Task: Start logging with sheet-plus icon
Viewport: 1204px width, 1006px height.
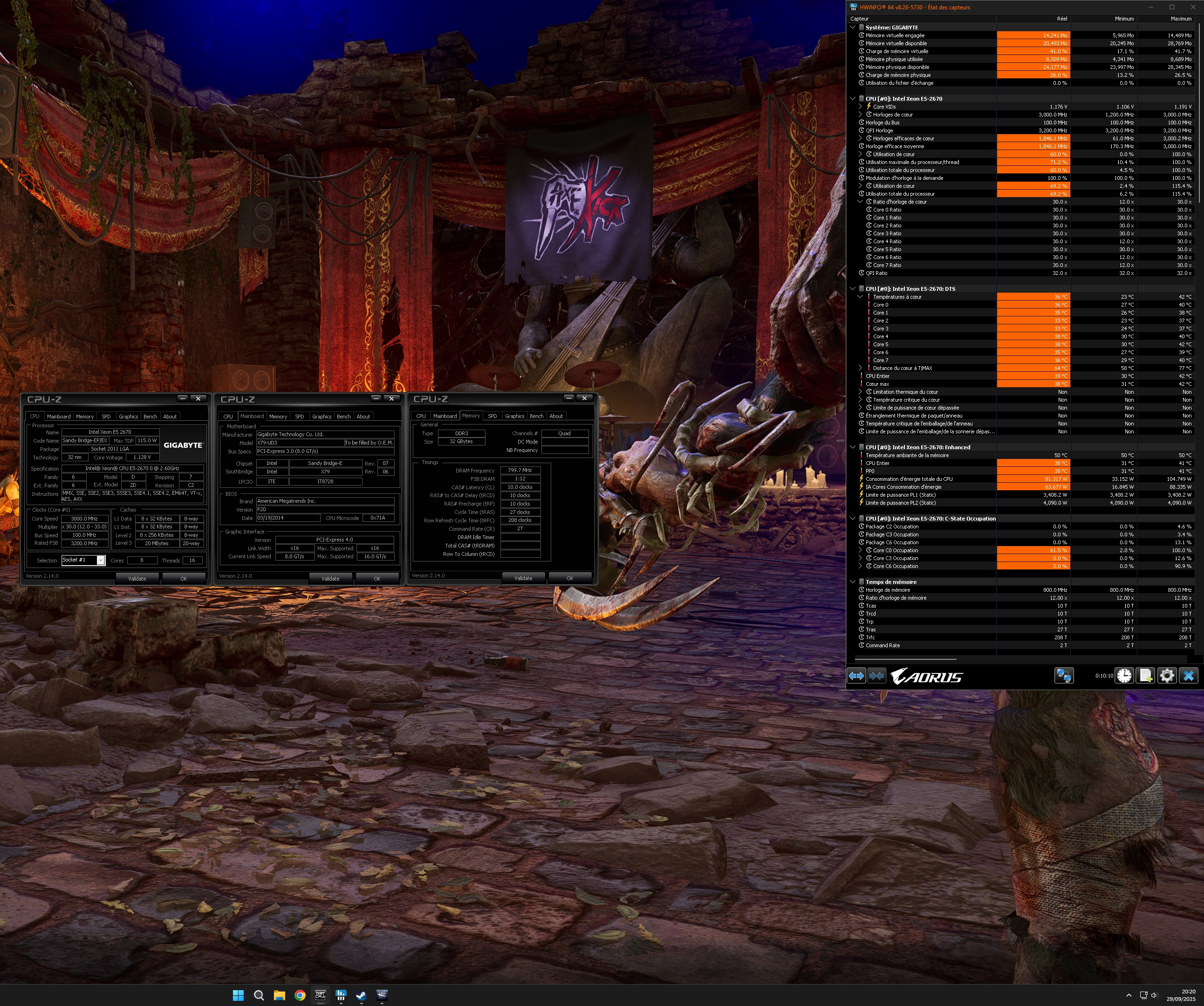Action: (x=1145, y=676)
